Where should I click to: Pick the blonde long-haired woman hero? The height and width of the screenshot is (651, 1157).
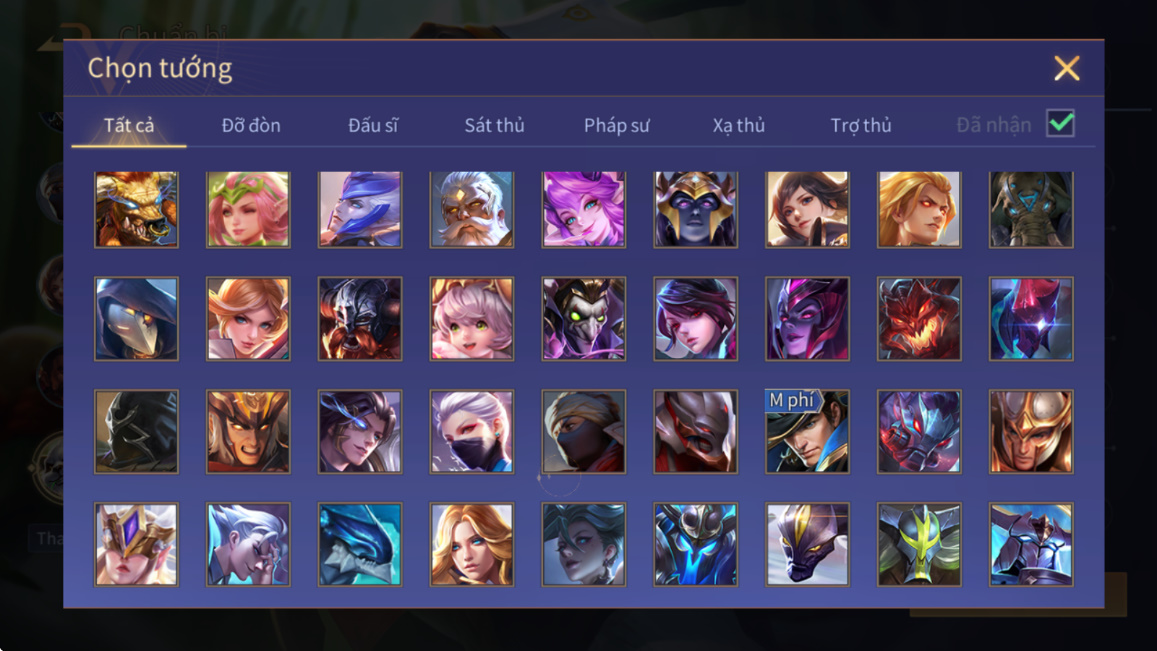point(472,545)
